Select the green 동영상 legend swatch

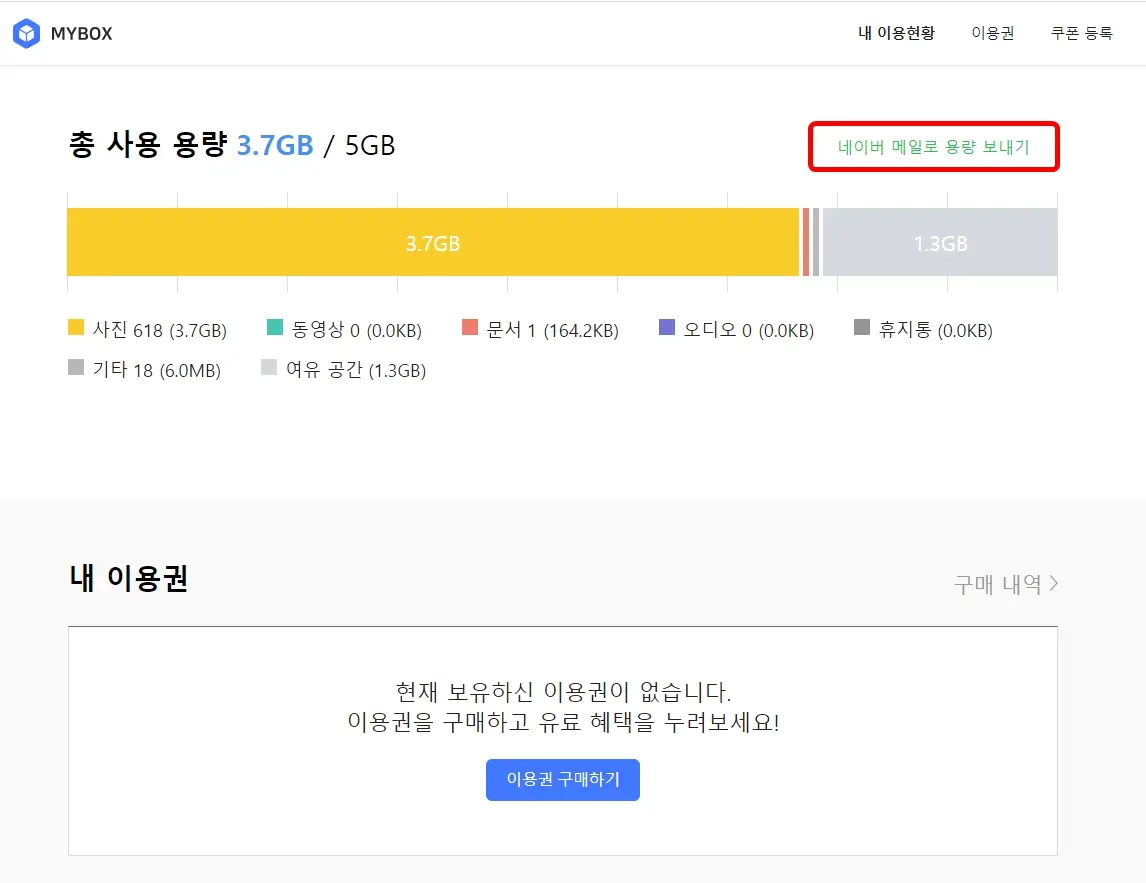point(276,327)
